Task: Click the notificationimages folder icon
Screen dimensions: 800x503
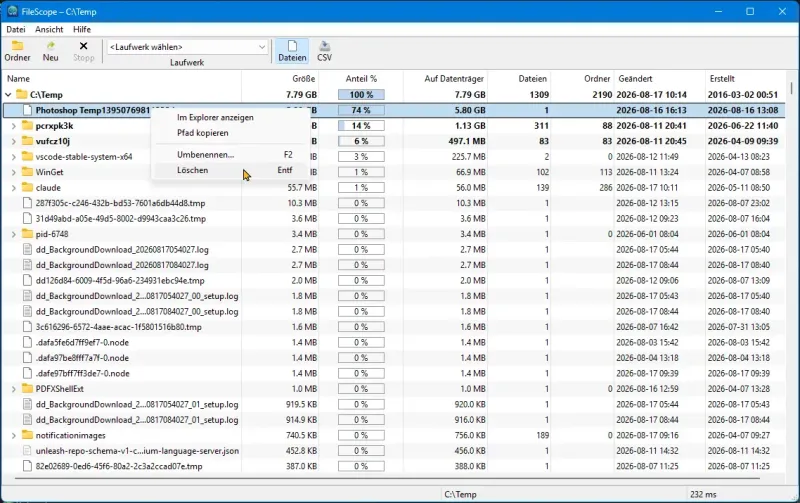Action: pos(27,435)
